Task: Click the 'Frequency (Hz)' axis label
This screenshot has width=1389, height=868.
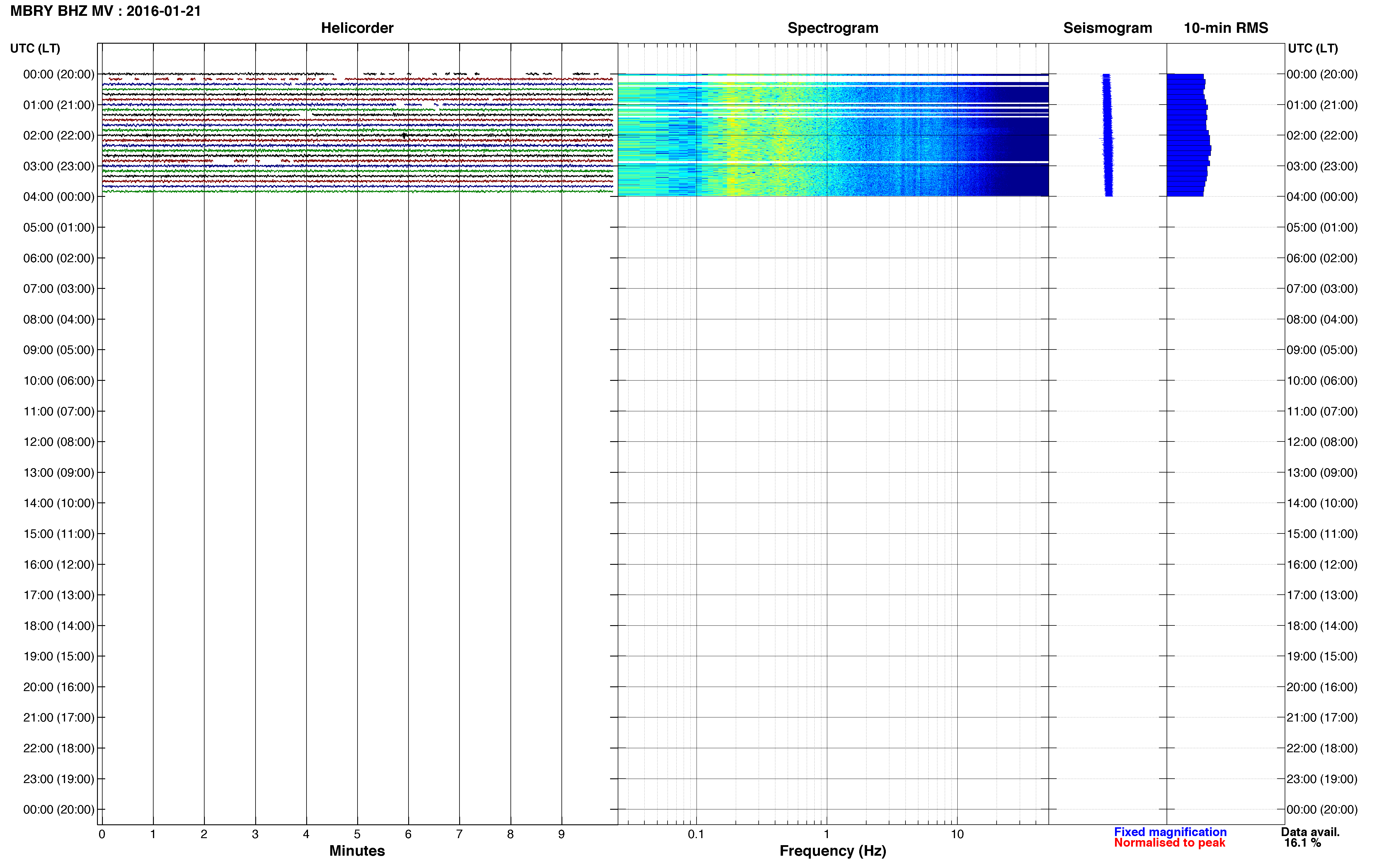Action: click(x=833, y=851)
